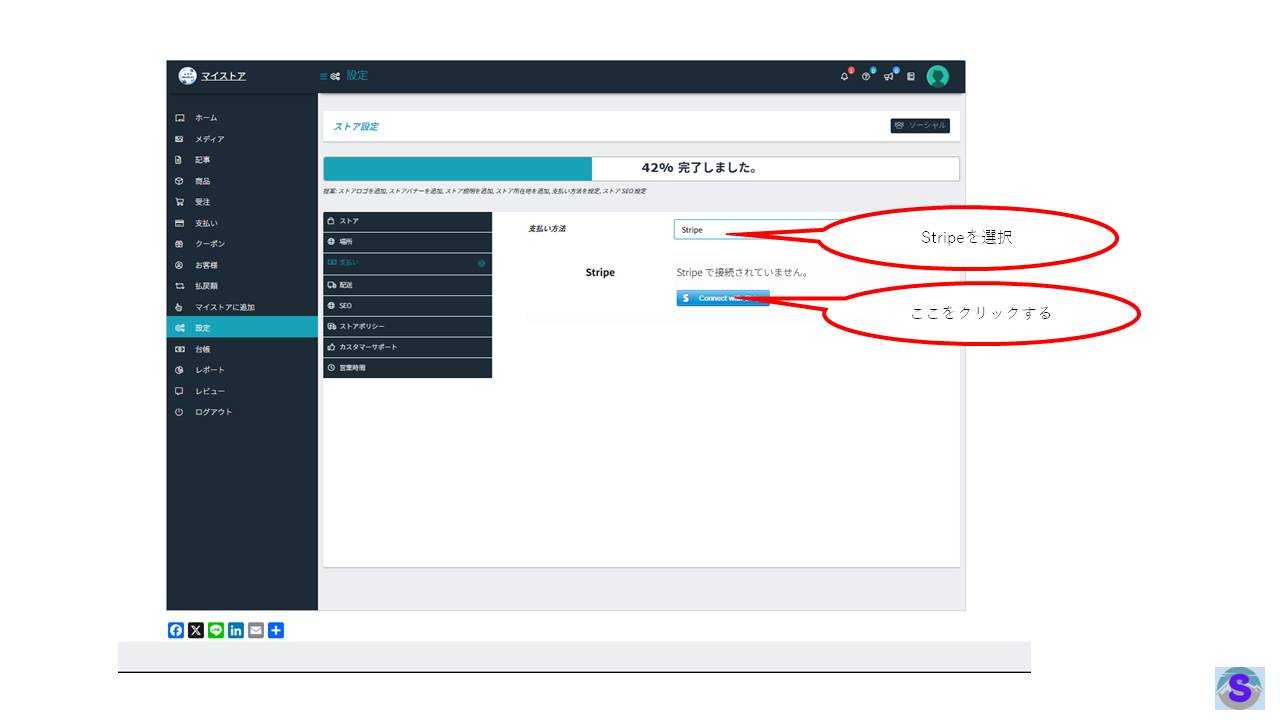Image resolution: width=1280 pixels, height=720 pixels.
Task: Open ホーム in the sidebar
Action: pos(242,118)
